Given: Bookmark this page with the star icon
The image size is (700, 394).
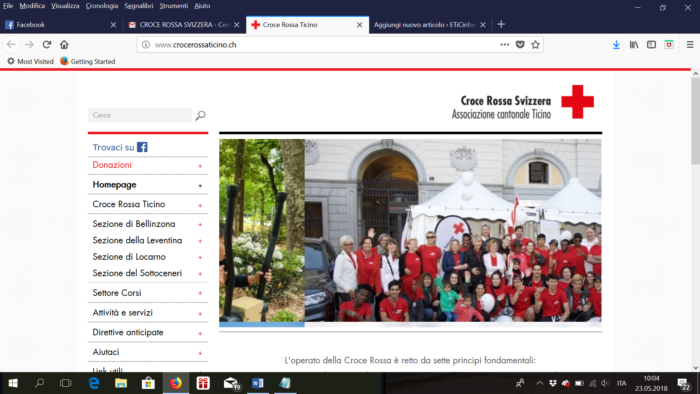Looking at the screenshot, I should click(535, 45).
